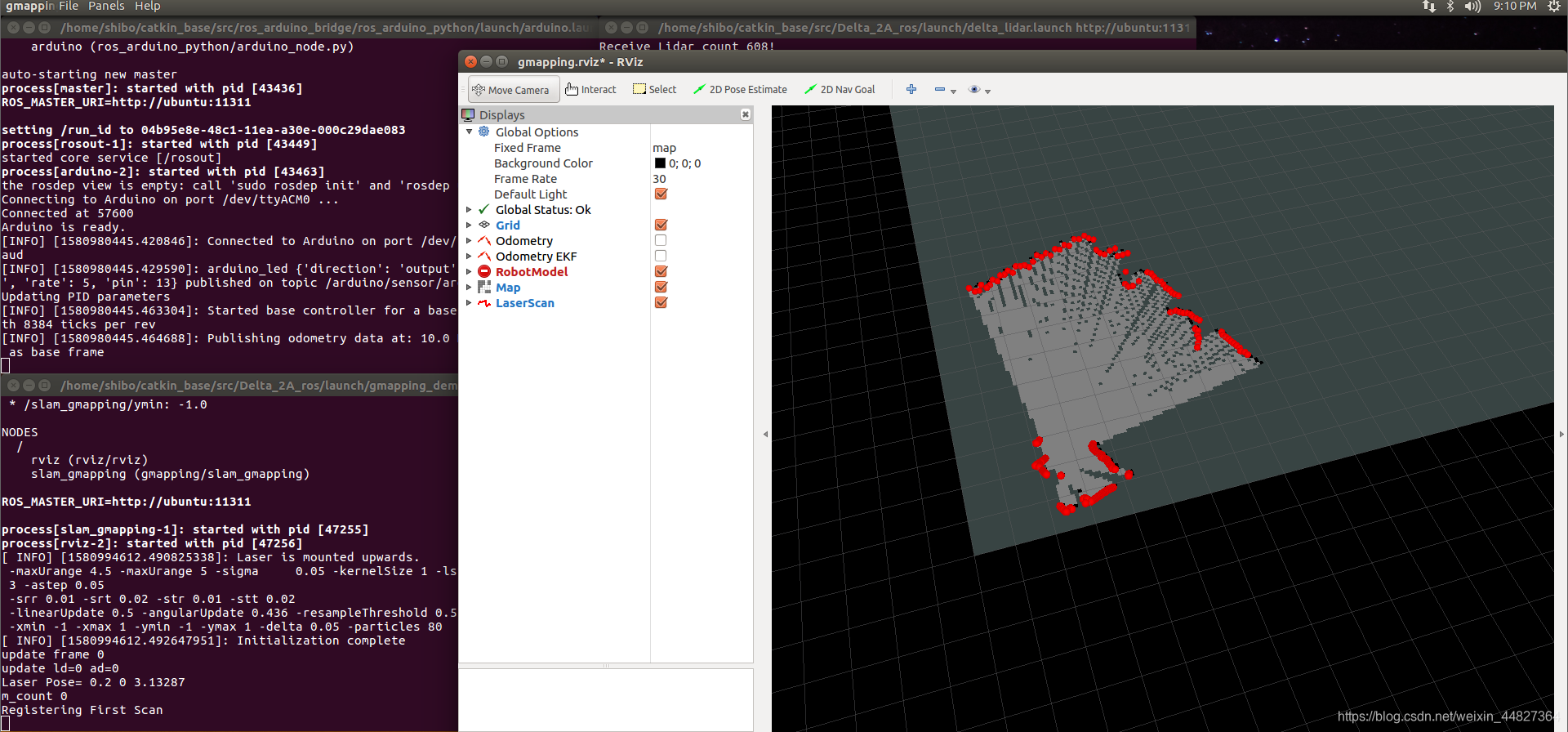This screenshot has height=732, width=1568.
Task: Close the Displays panel
Action: point(746,114)
